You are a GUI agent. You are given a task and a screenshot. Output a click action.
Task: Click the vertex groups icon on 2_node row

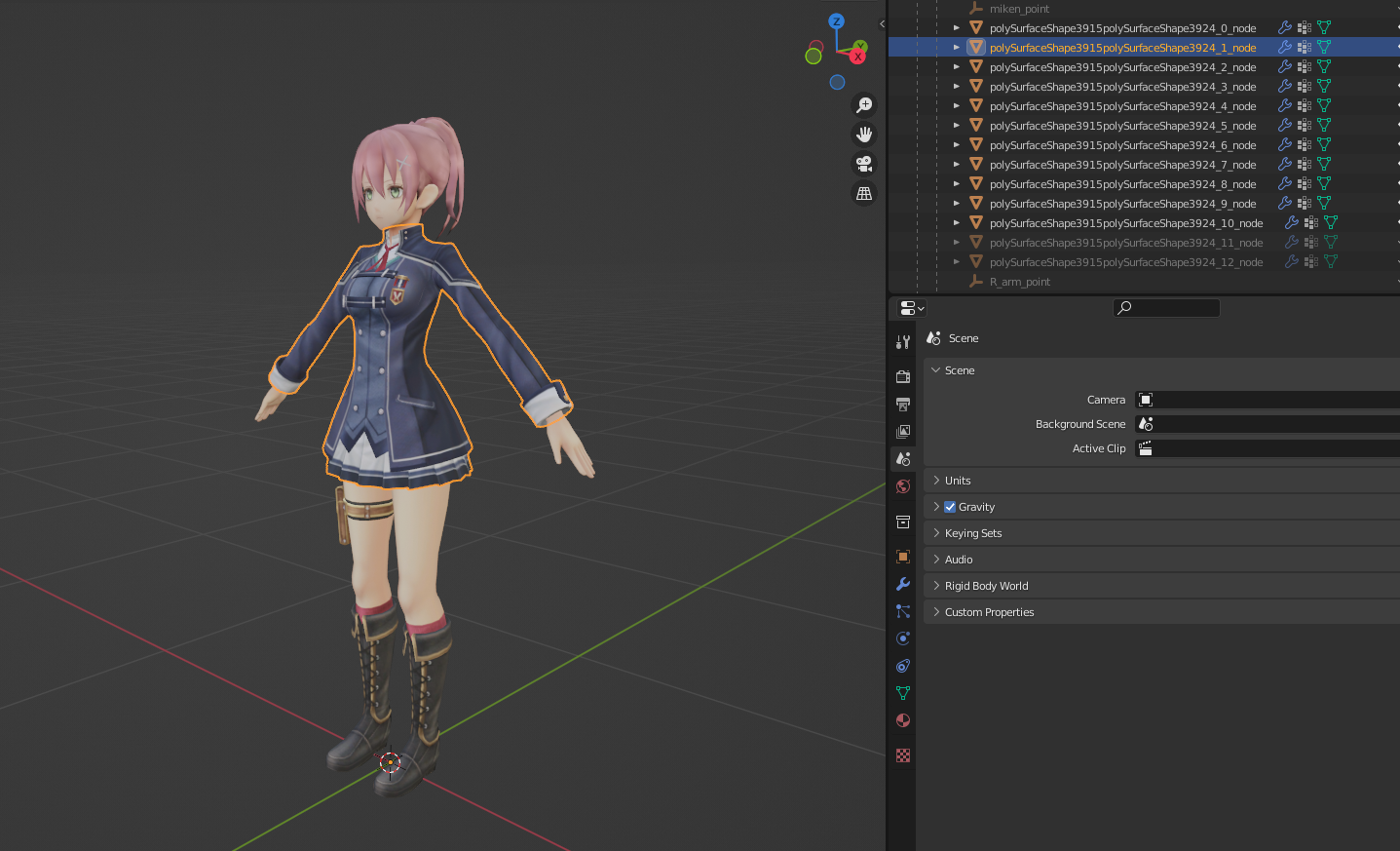click(1305, 67)
